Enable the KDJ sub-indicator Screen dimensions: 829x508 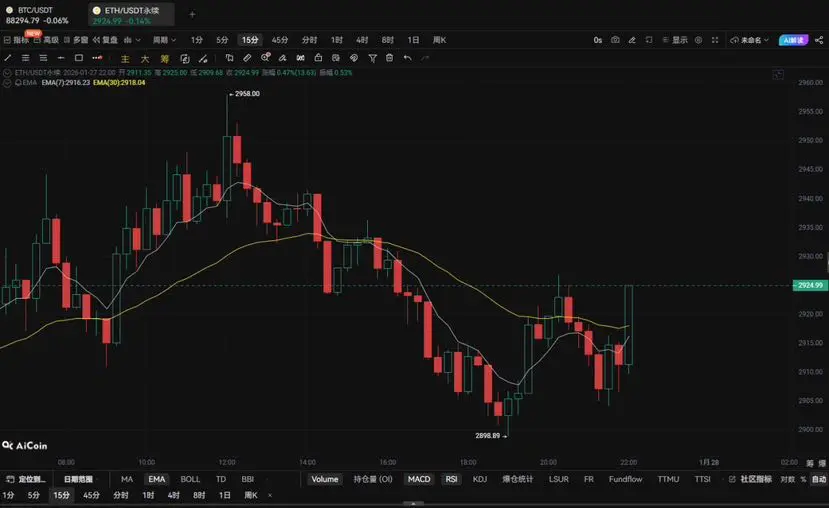click(x=480, y=479)
